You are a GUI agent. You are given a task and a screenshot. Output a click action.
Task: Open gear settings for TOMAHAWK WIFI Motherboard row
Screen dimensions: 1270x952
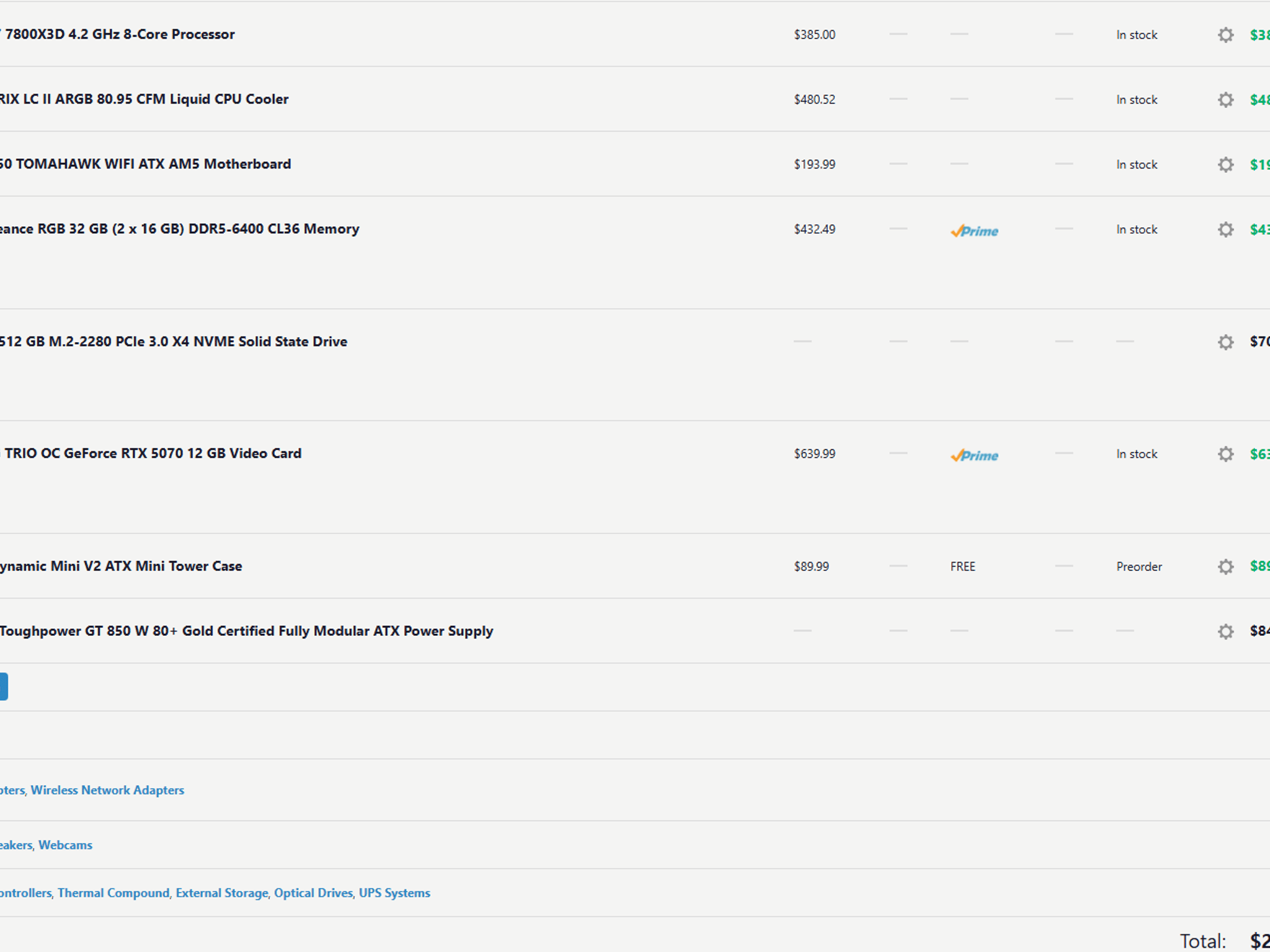(x=1225, y=164)
